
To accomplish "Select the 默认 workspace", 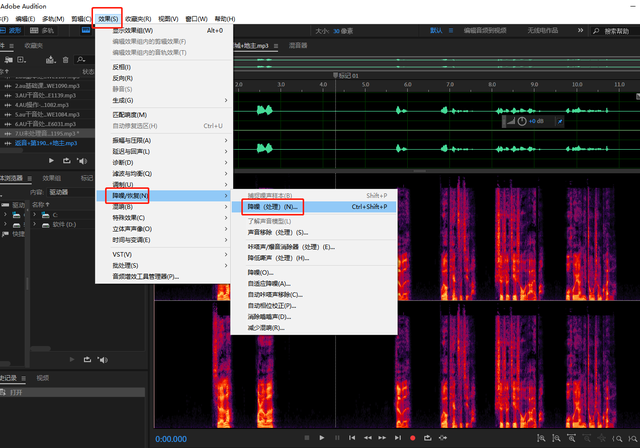I will (x=436, y=30).
